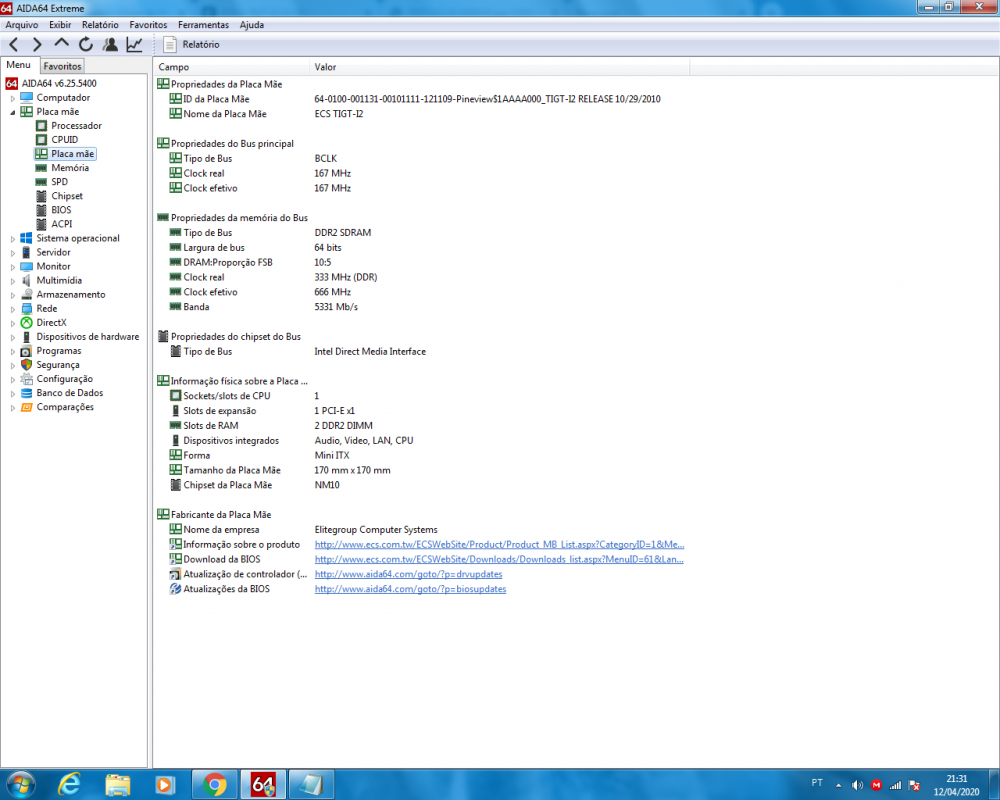Open the Ferramentas menu

[203, 24]
